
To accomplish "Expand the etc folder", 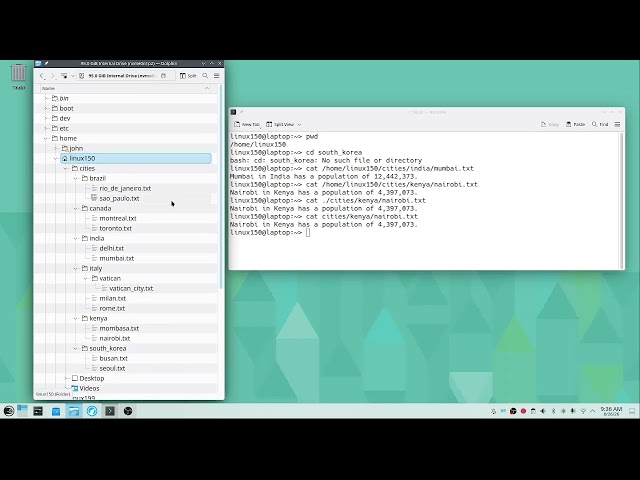I will pos(46,129).
